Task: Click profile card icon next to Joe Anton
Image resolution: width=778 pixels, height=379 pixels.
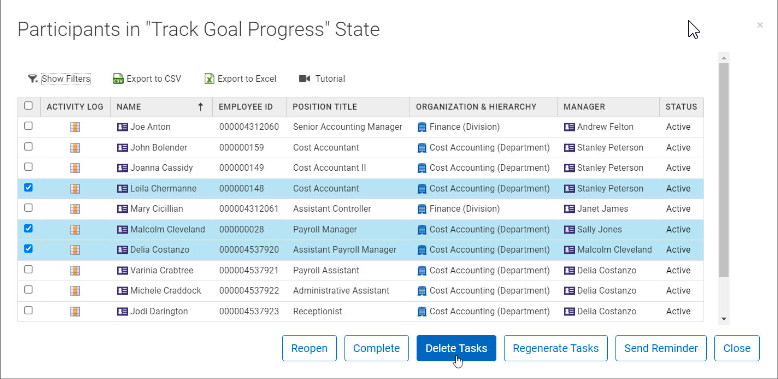Action: (x=122, y=127)
